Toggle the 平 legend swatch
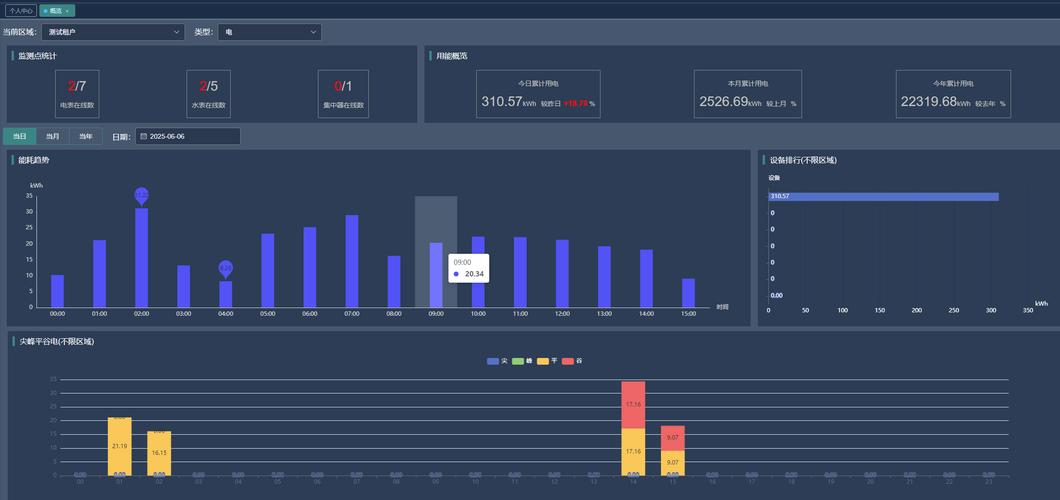The image size is (1060, 500). [543, 361]
